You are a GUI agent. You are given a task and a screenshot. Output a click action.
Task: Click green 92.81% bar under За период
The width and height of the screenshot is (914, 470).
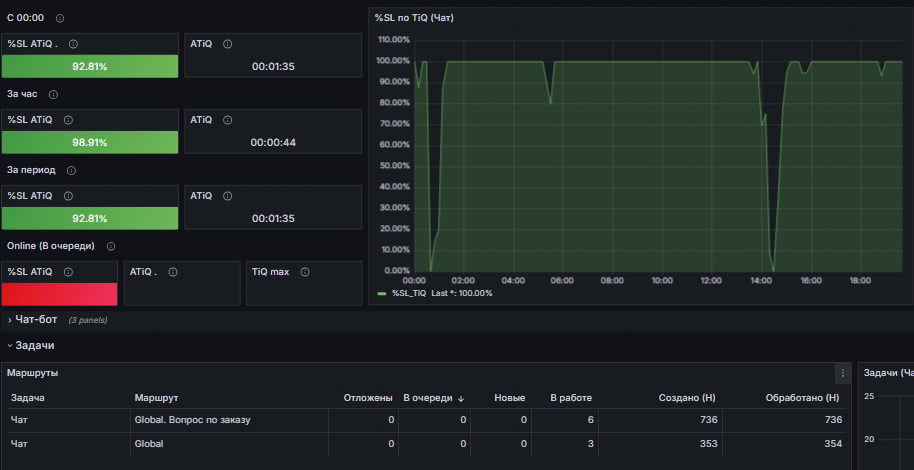pos(90,218)
